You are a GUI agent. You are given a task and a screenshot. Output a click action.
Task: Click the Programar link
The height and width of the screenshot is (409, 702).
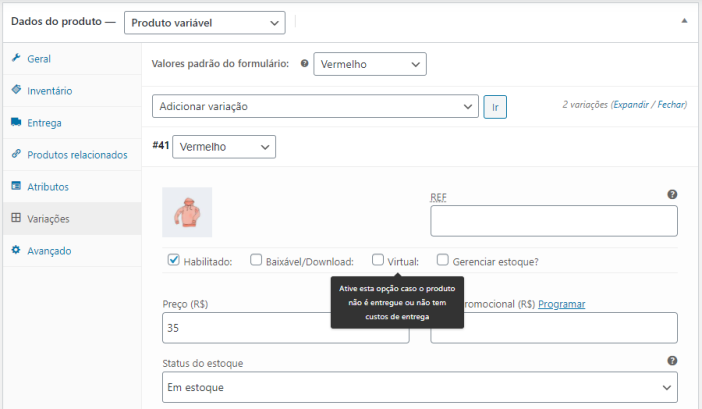click(x=561, y=304)
